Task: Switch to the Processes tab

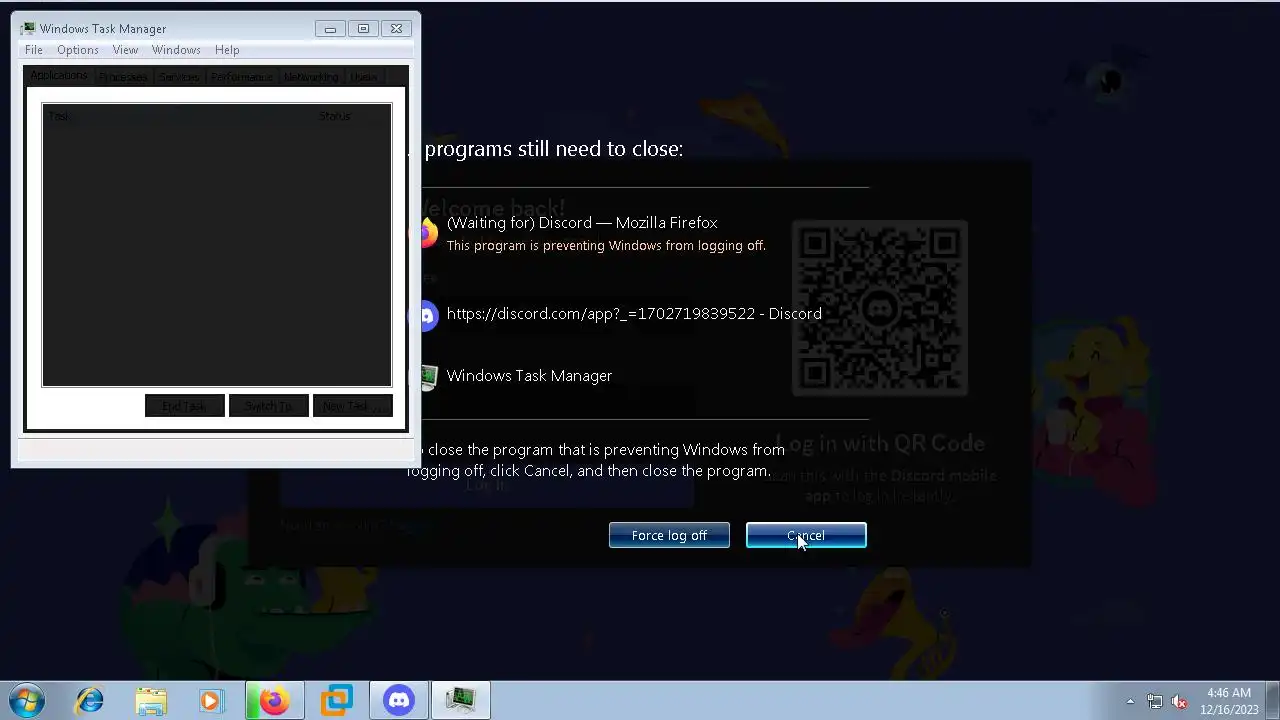Action: click(123, 77)
